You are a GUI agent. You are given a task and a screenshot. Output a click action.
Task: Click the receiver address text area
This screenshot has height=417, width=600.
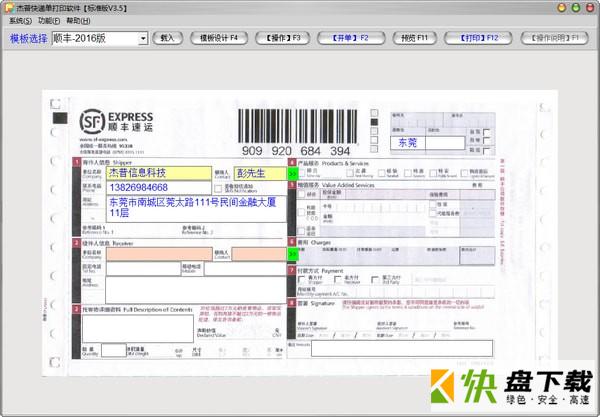tap(196, 290)
